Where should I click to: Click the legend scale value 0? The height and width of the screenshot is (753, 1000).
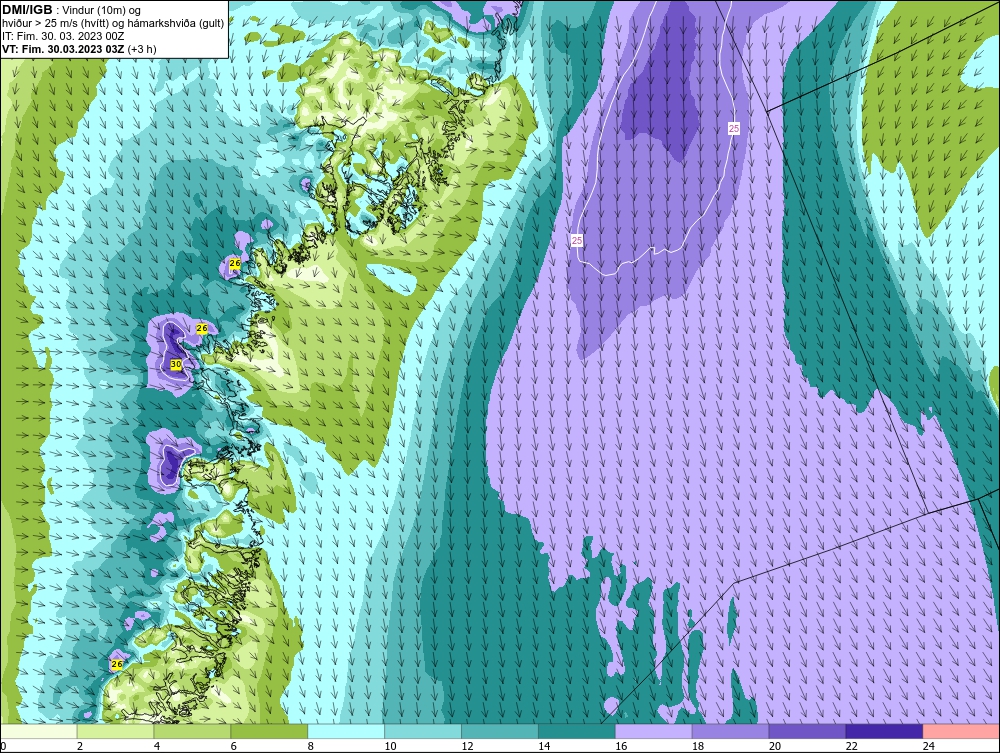click(x=4, y=746)
